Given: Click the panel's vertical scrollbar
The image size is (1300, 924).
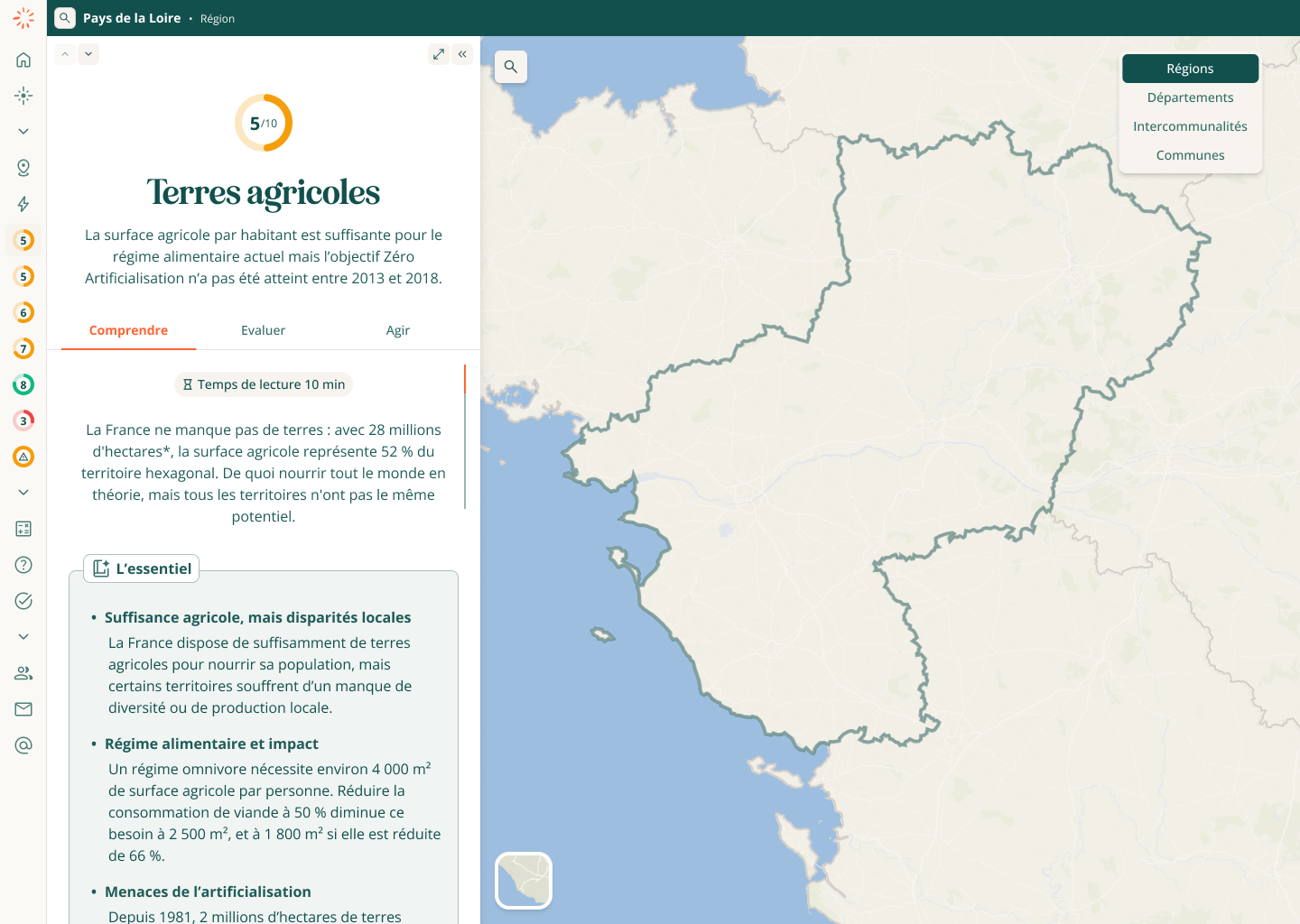Looking at the screenshot, I should 465,437.
